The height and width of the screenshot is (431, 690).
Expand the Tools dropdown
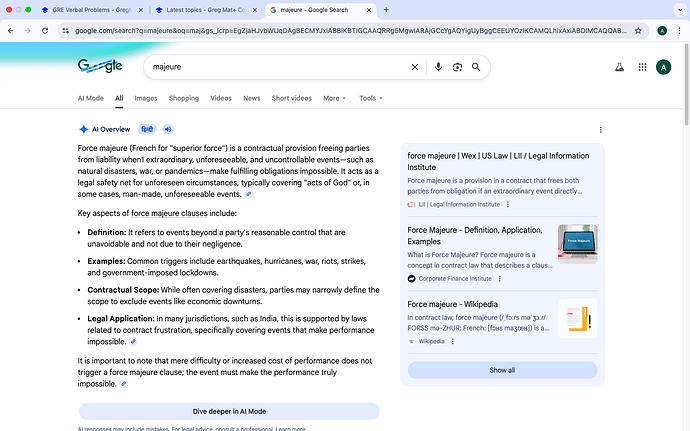(x=371, y=98)
